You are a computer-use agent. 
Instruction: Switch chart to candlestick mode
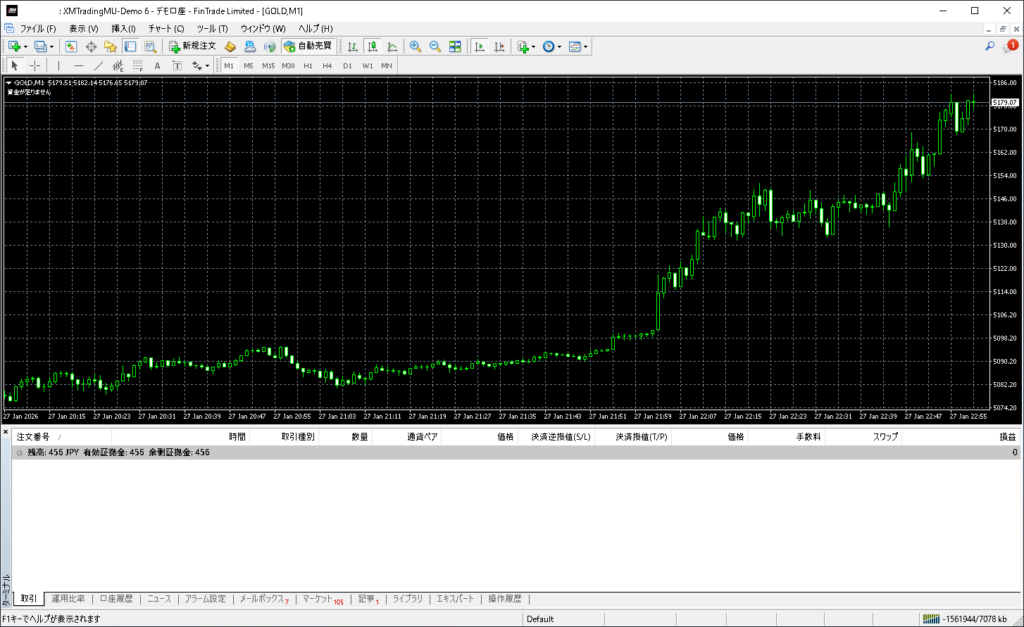click(372, 46)
